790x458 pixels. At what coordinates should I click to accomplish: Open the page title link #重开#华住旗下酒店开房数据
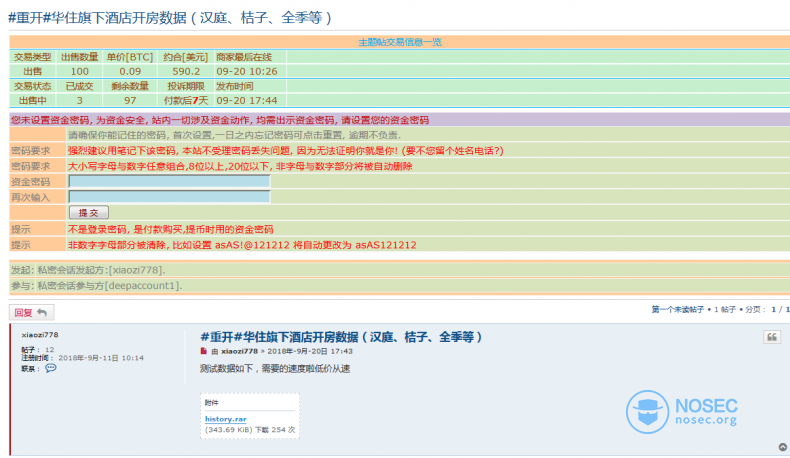pos(170,18)
